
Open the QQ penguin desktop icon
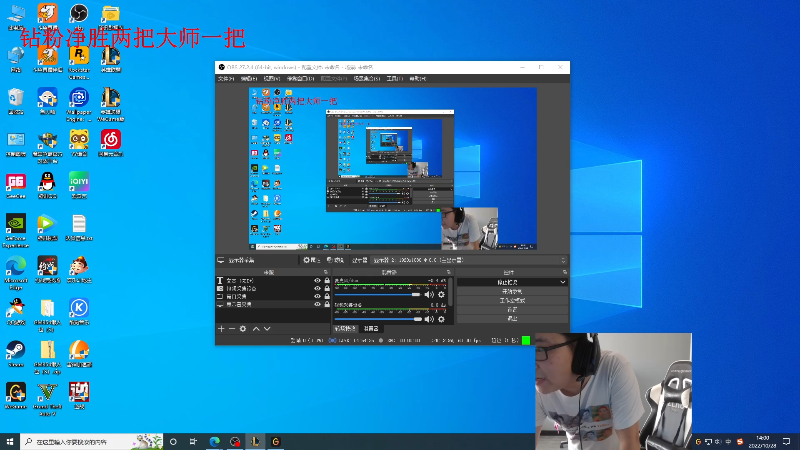[47, 186]
